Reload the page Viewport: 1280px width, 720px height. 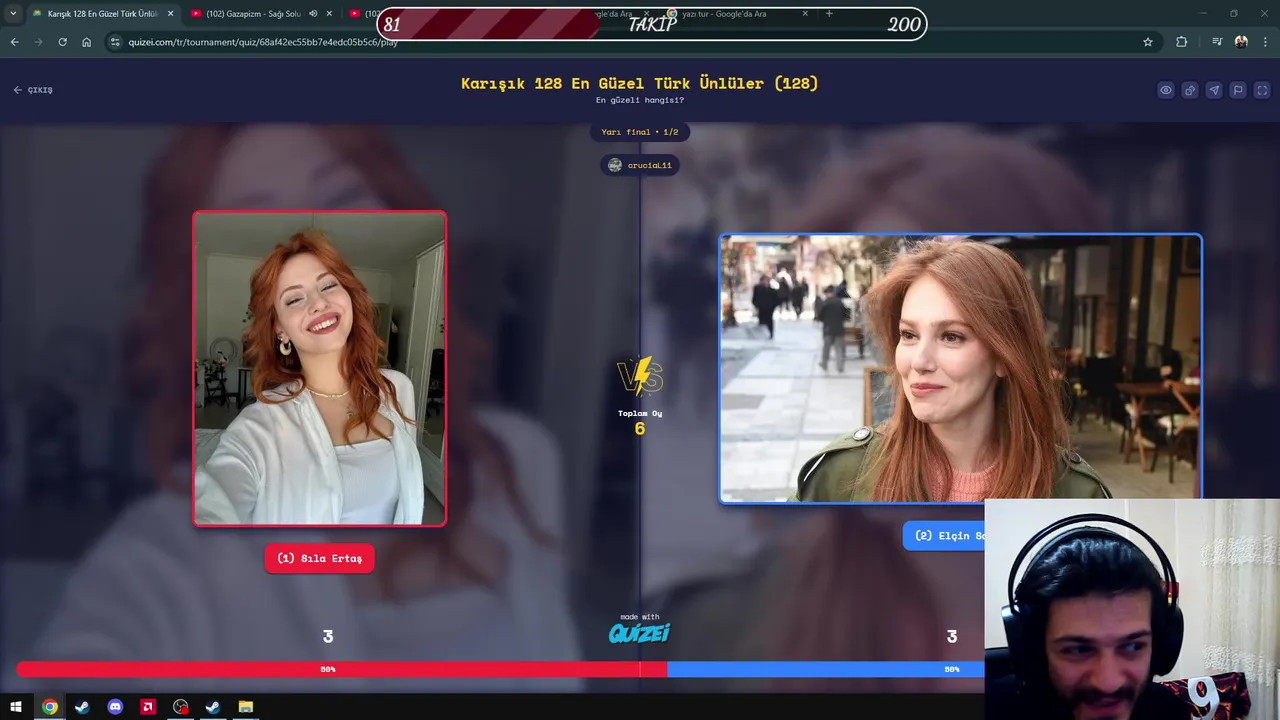[62, 42]
